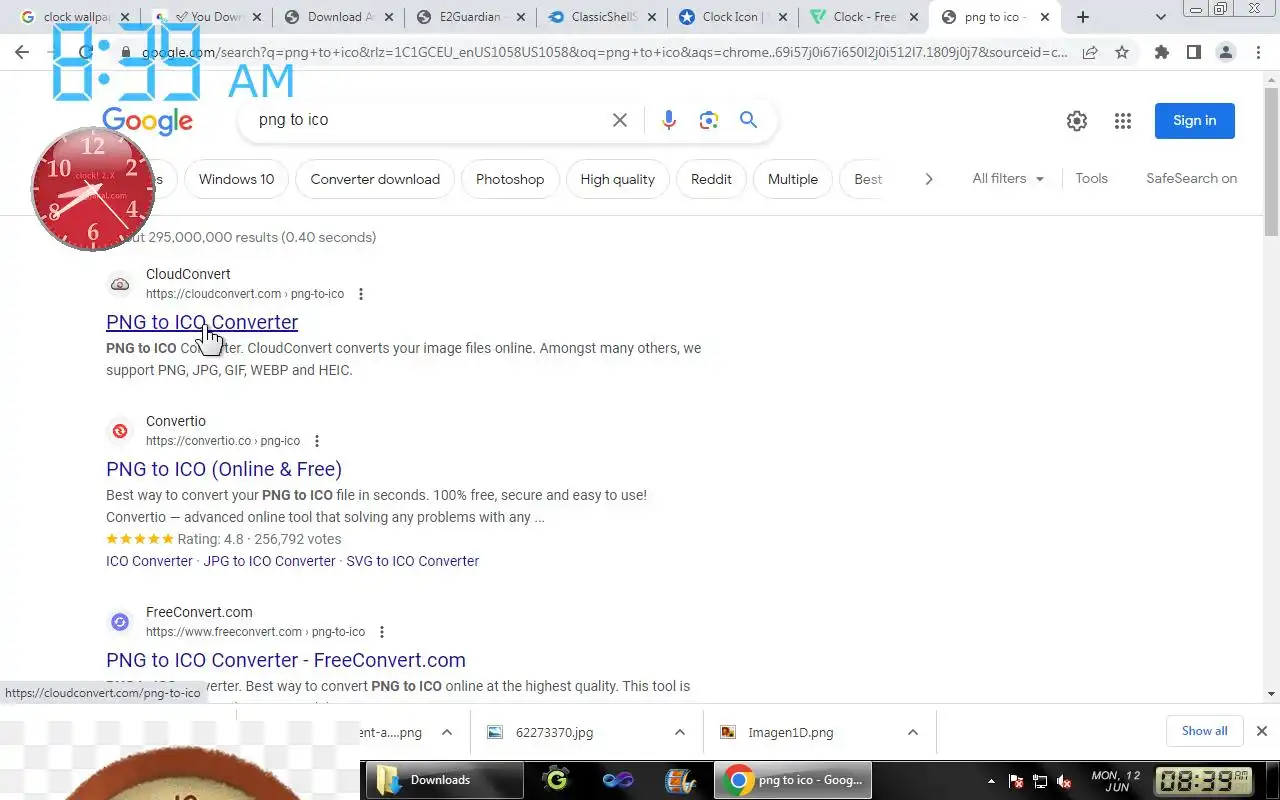Select the Windows 10 filter chip
Viewport: 1280px width, 800px height.
236,179
